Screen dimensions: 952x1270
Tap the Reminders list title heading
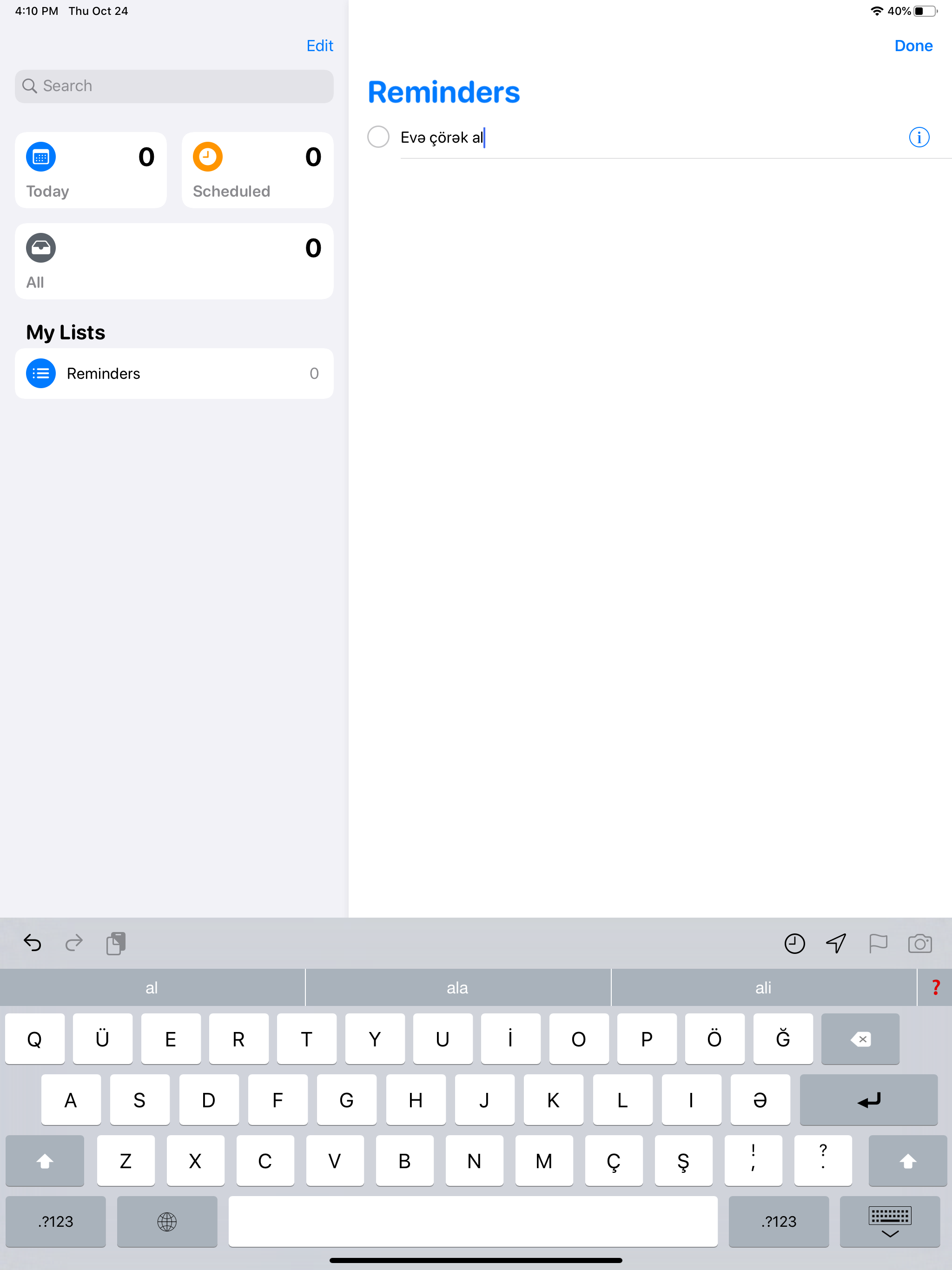[444, 93]
